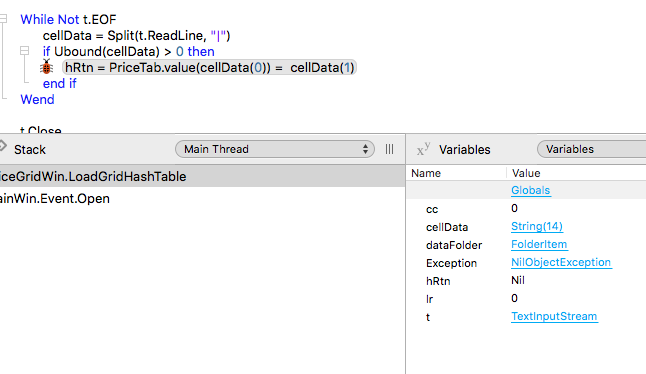Click the t variable name
This screenshot has height=374, width=646.
click(x=428, y=317)
